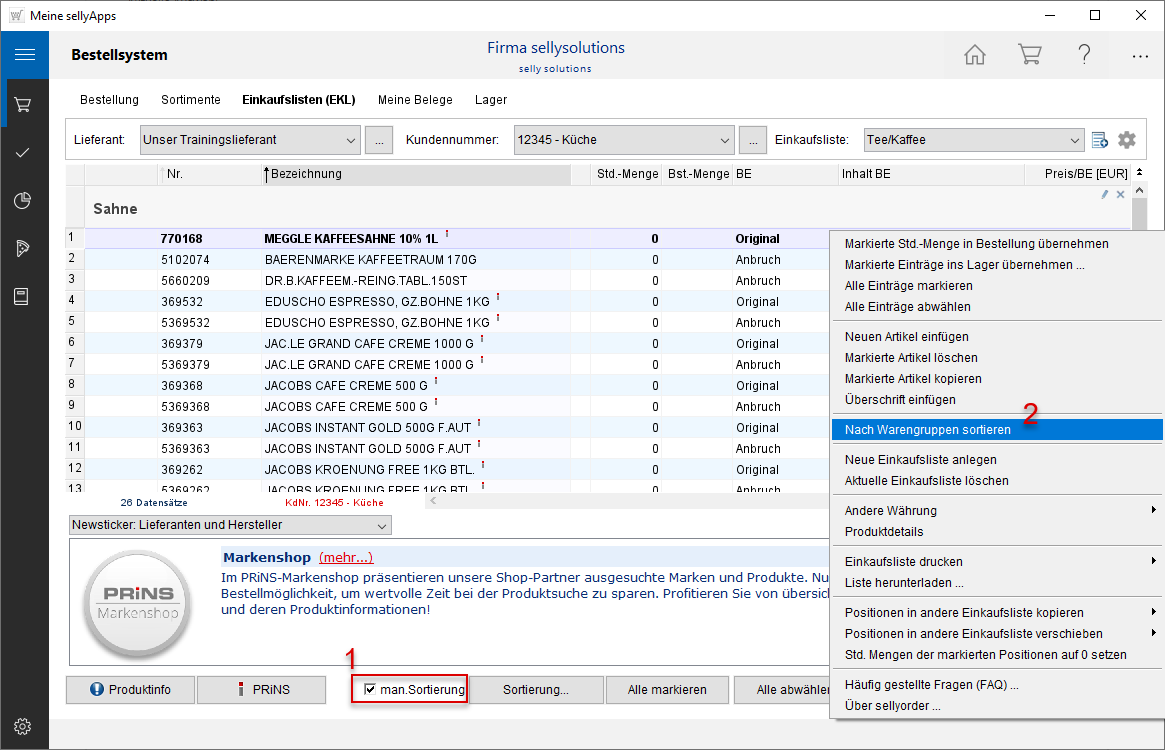
Task: Choose Einkaufsliste drucken from context menu
Action: tap(903, 562)
